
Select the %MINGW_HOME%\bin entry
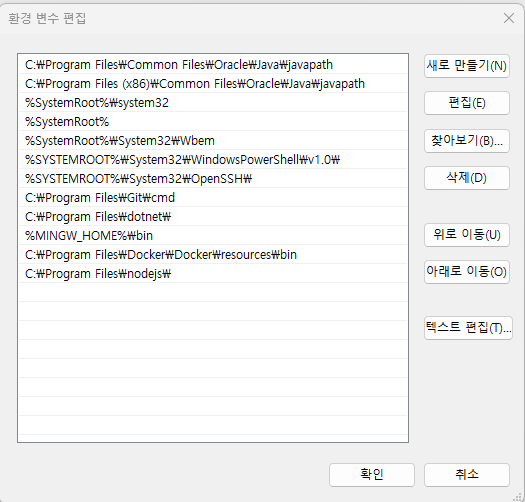pyautogui.click(x=213, y=236)
